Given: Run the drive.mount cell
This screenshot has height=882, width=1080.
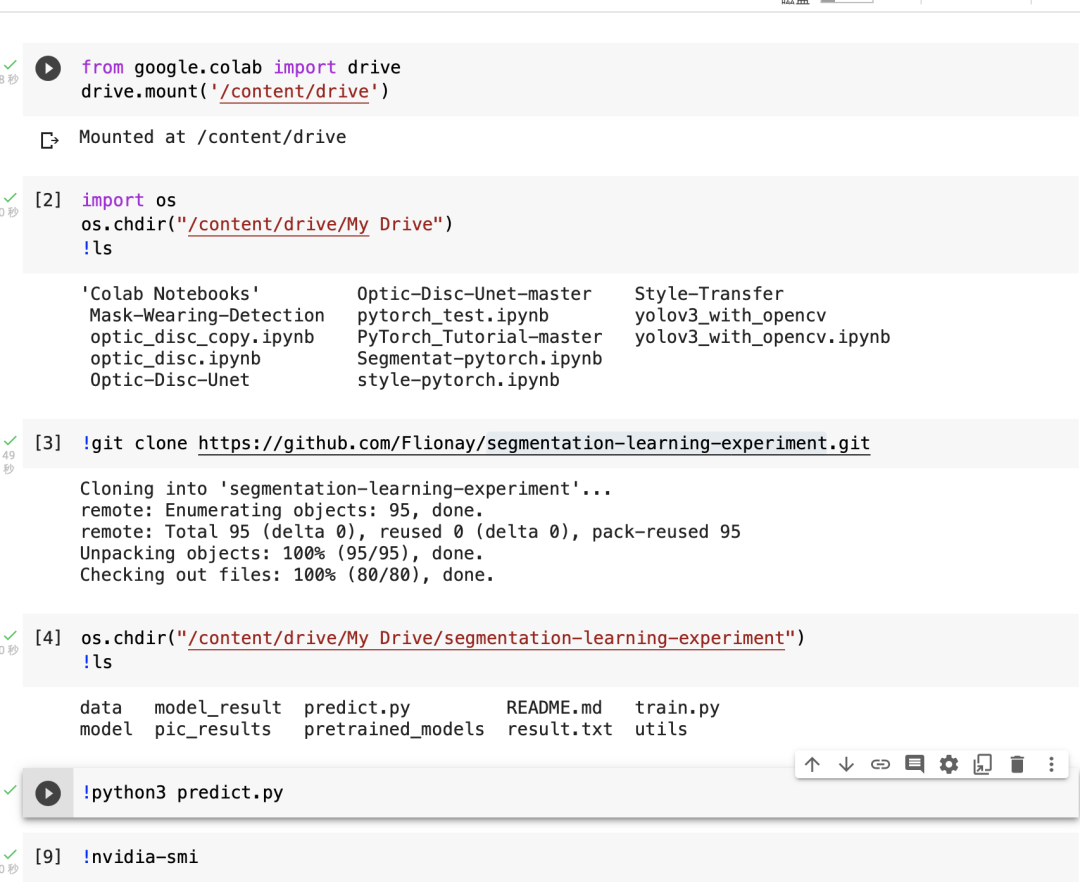Looking at the screenshot, I should [x=48, y=68].
